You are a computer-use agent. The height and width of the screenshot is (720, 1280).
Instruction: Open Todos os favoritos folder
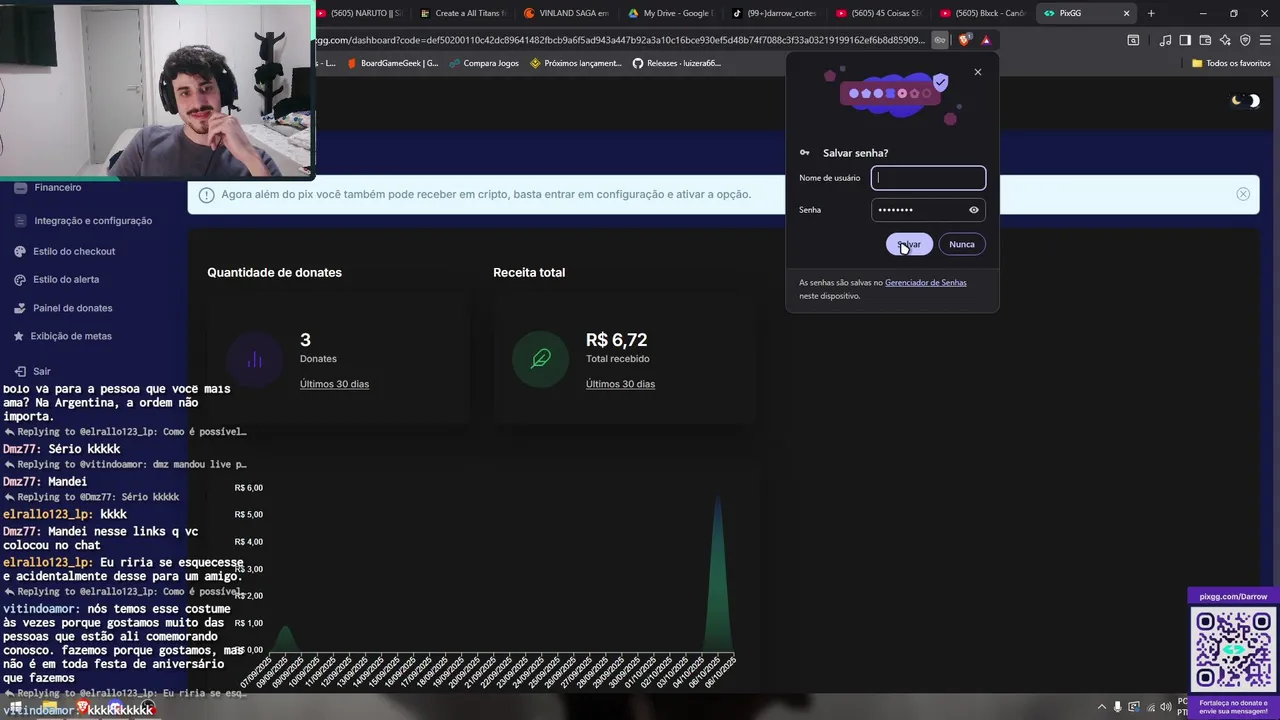click(x=1231, y=63)
